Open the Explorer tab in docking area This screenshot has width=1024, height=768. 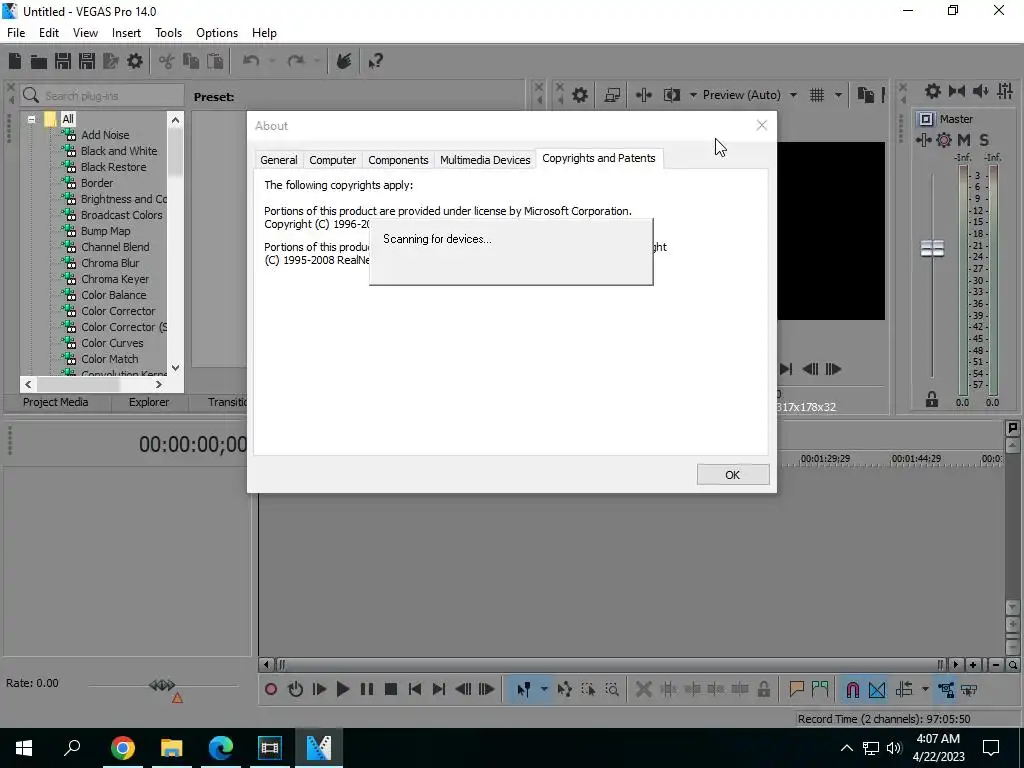coord(149,402)
